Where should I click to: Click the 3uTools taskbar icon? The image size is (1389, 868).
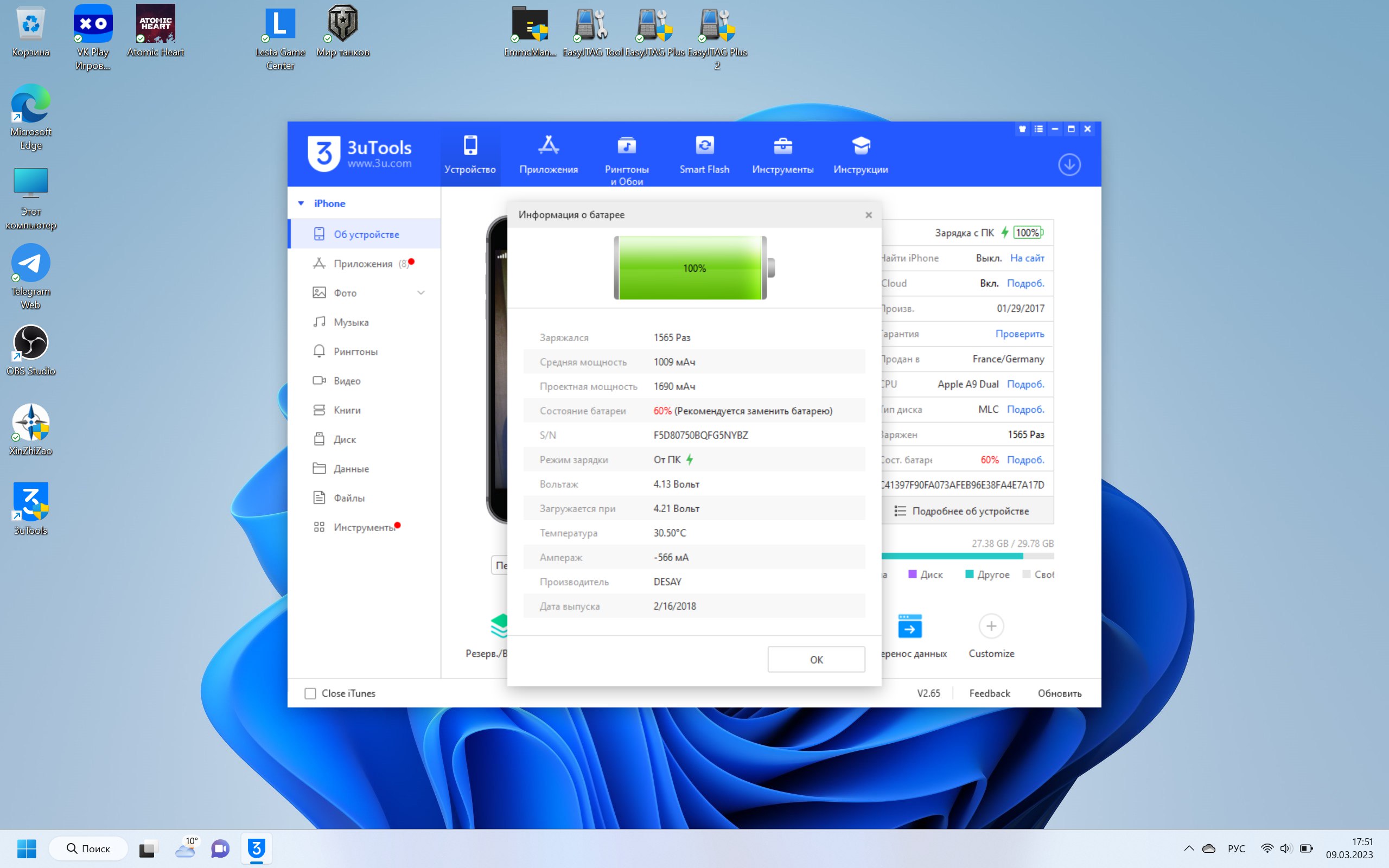click(257, 848)
